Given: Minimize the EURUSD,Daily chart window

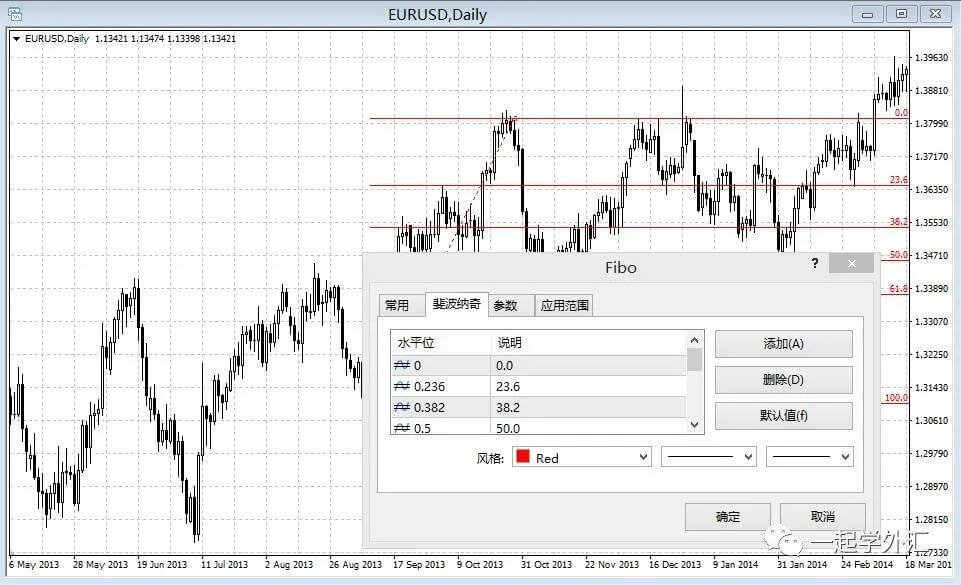Looking at the screenshot, I should click(x=867, y=14).
